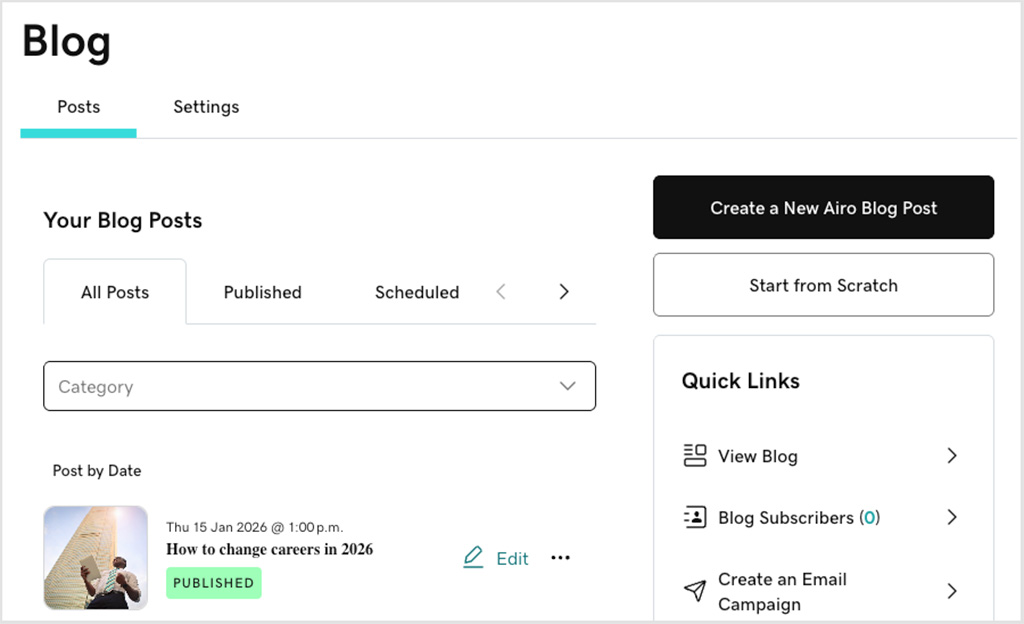Screen dimensions: 1024x624
Task: Click the Create a New Airo Blog Post button
Action: 823,207
